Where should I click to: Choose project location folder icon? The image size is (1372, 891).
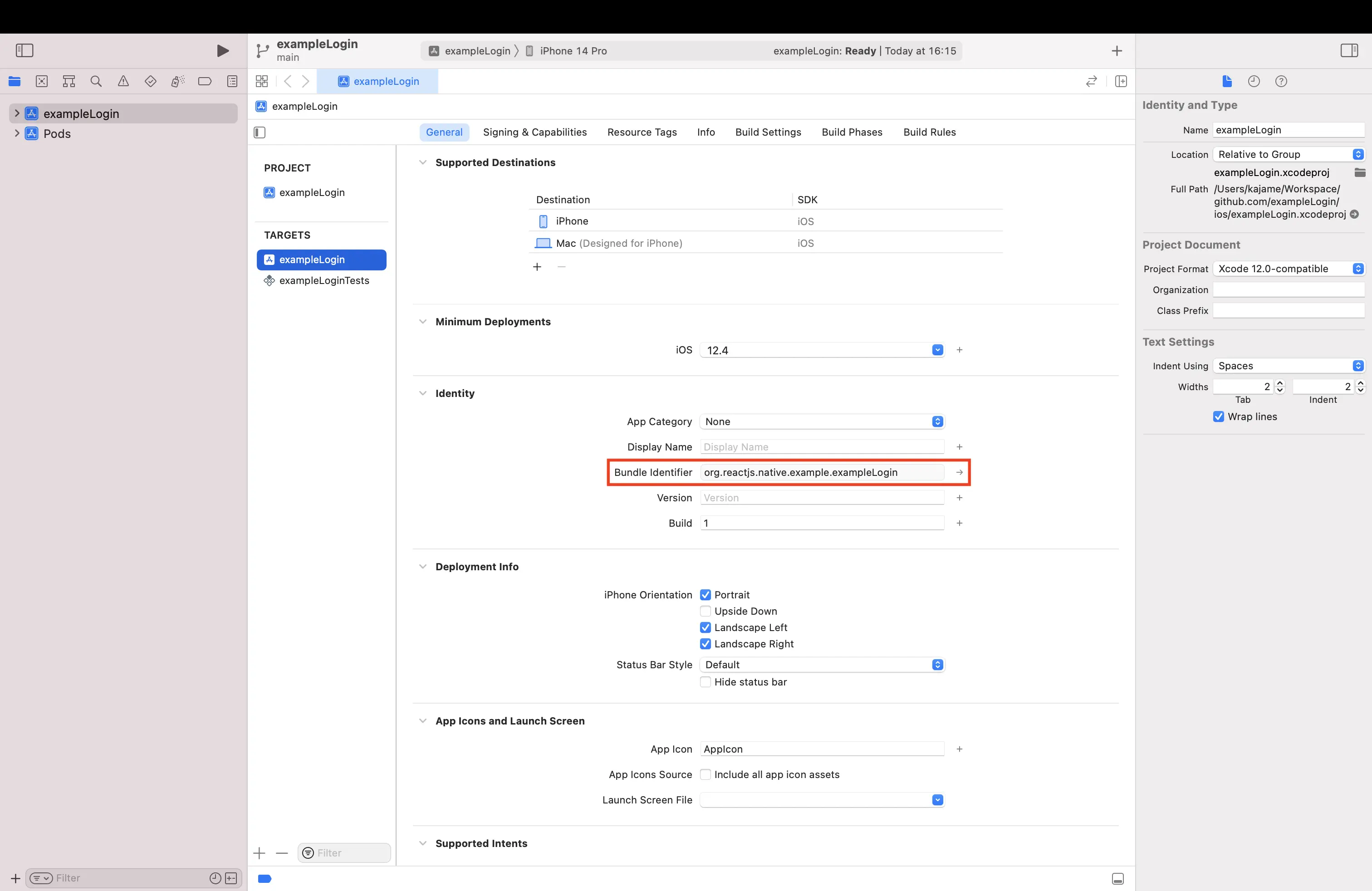pyautogui.click(x=1360, y=172)
